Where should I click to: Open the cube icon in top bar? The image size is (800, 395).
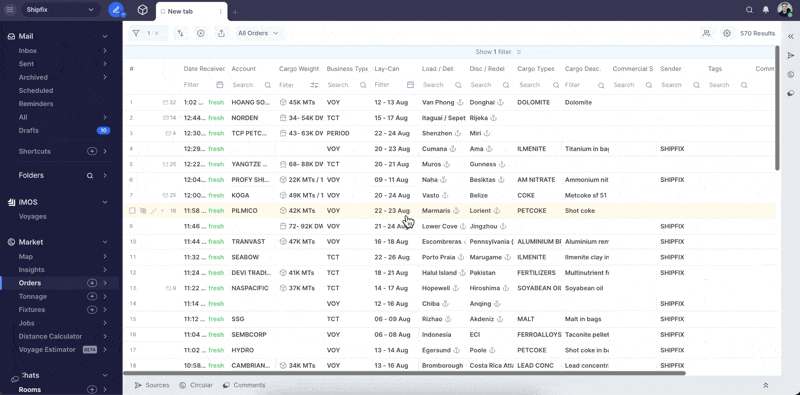click(143, 10)
